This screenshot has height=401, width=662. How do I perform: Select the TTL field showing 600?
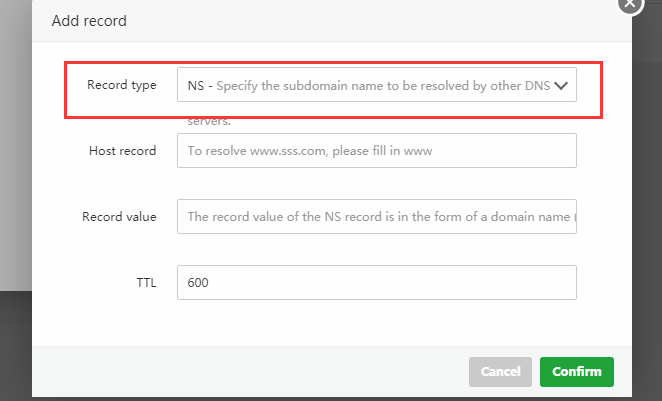376,283
